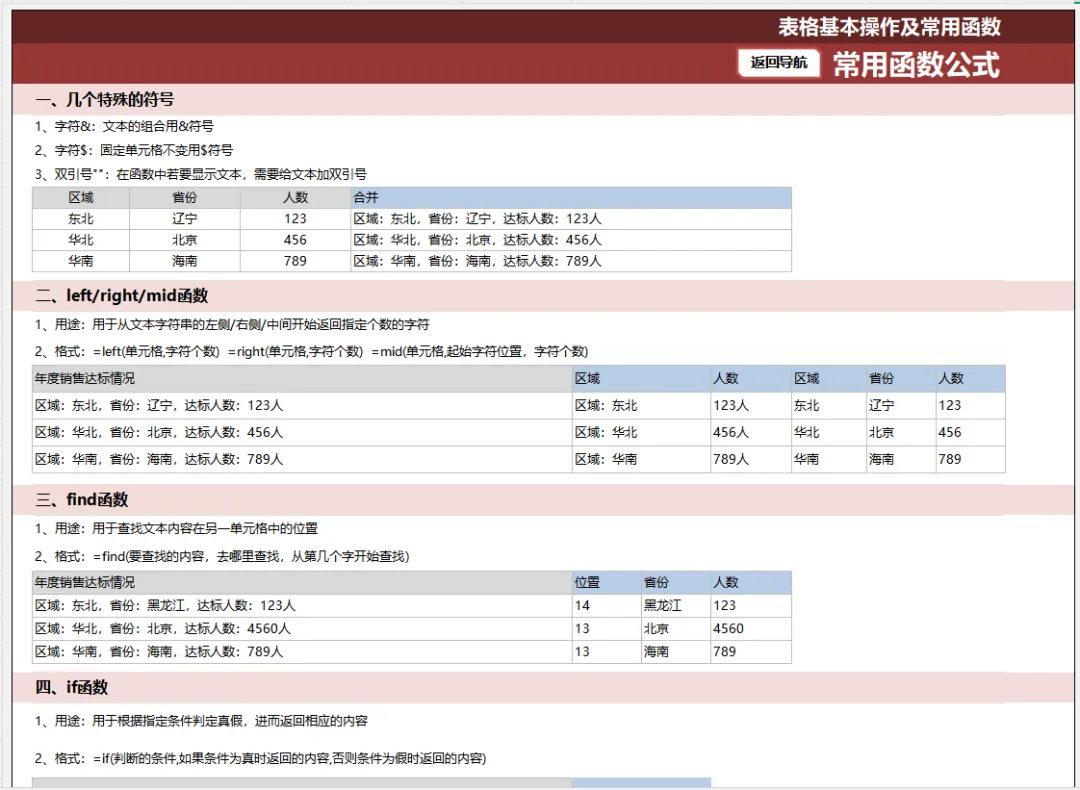Select the 三、find函数 section heading
1080x790 pixels.
[82, 499]
